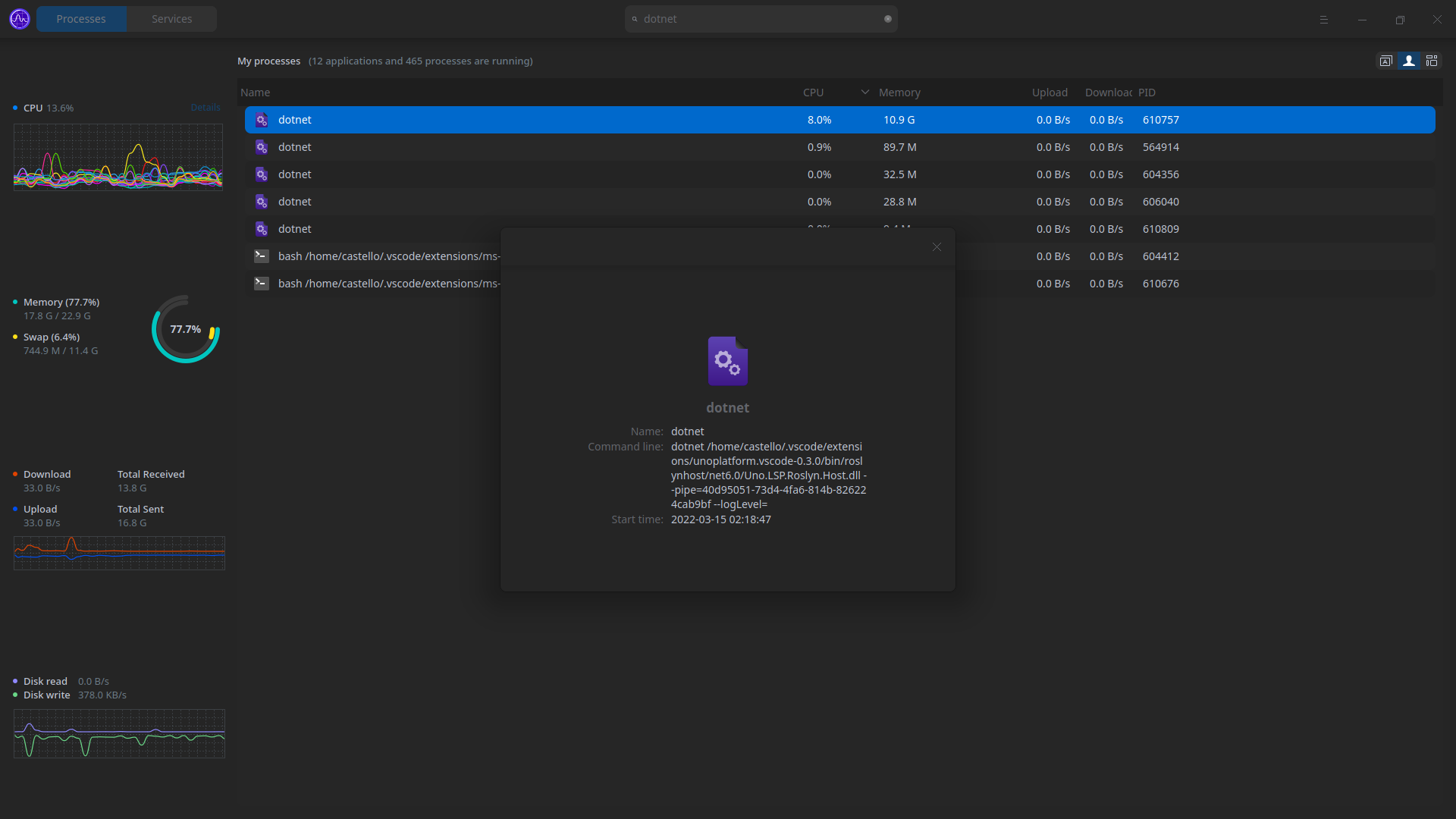
Task: Click icon of dotnet process 610809
Action: click(x=262, y=229)
